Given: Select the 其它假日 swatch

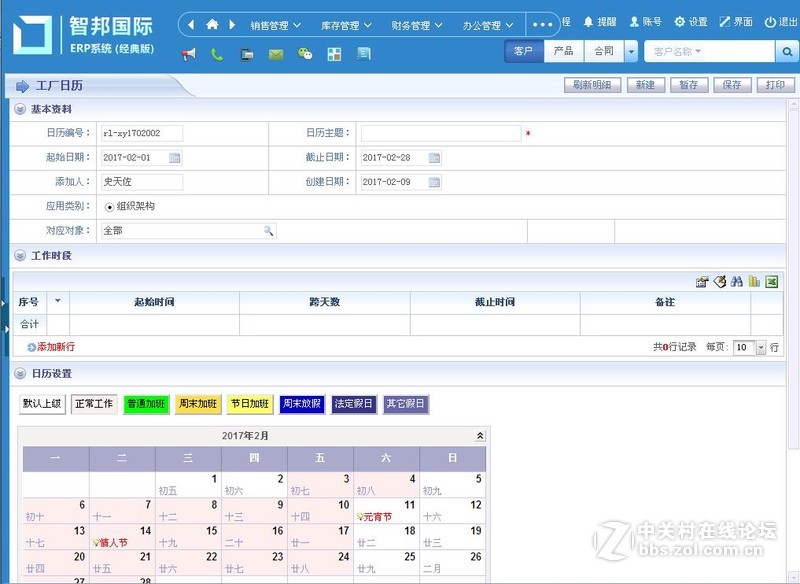Looking at the screenshot, I should pos(406,404).
